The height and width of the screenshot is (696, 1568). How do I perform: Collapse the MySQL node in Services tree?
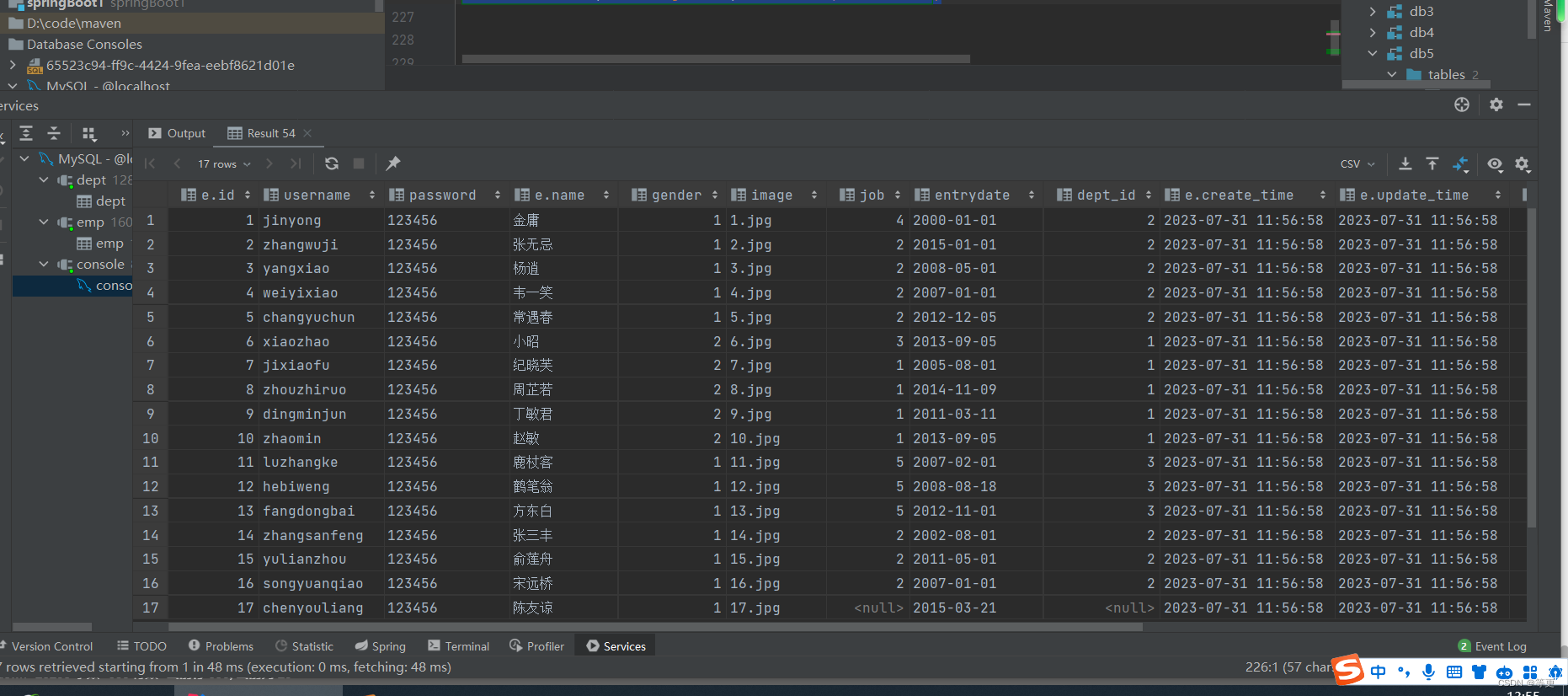tap(24, 158)
